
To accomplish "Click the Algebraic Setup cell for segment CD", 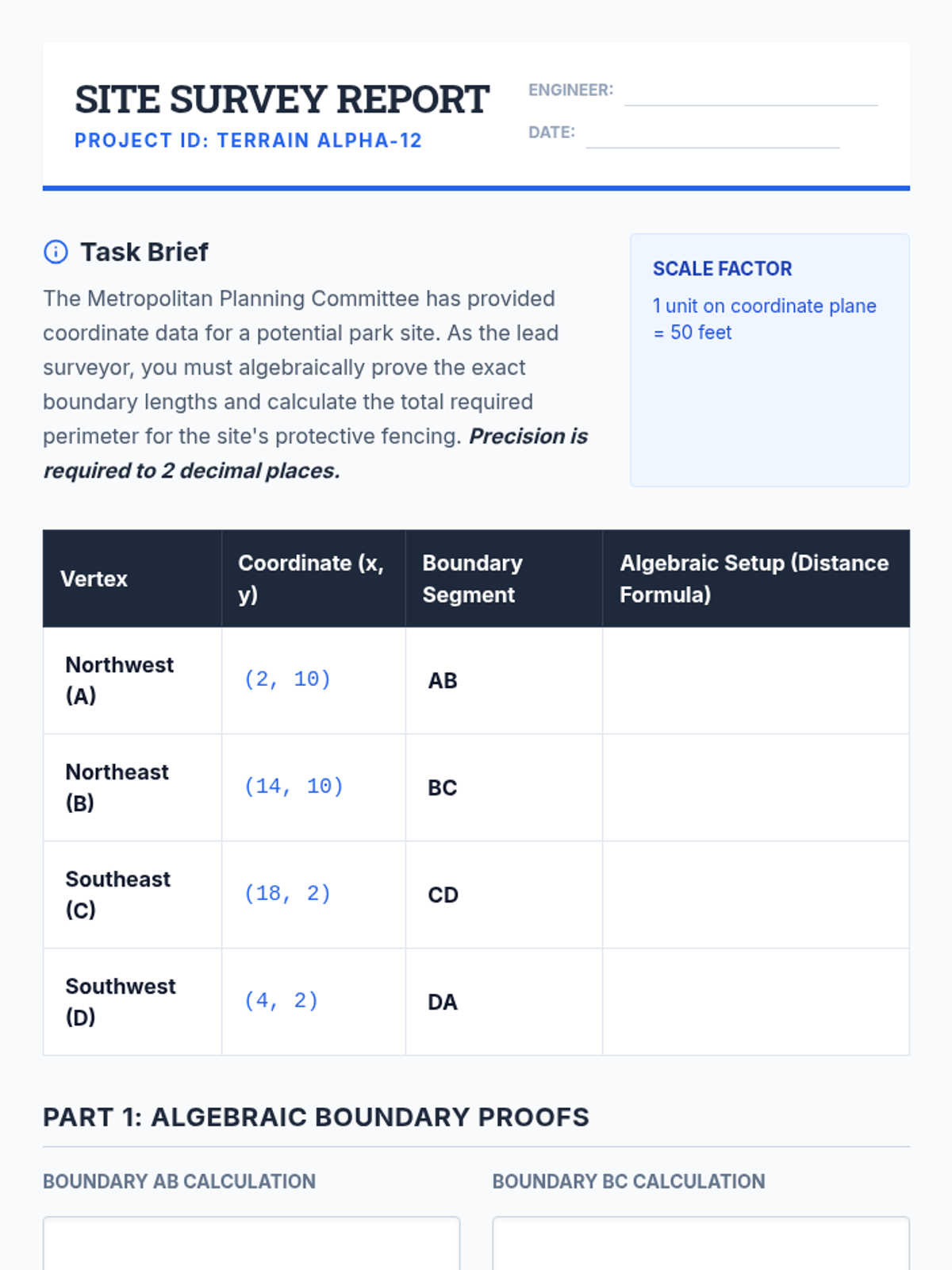I will tap(755, 895).
